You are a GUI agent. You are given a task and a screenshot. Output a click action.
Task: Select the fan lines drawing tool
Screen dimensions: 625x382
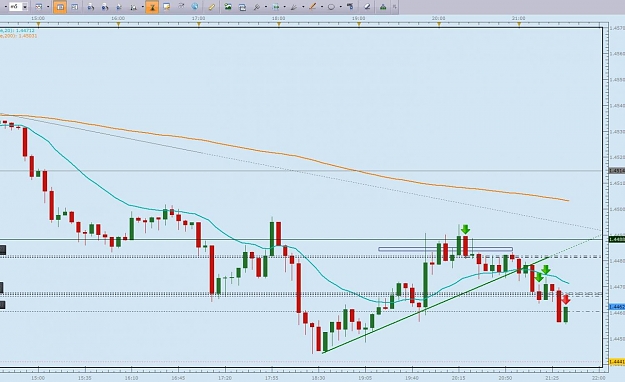(294, 7)
